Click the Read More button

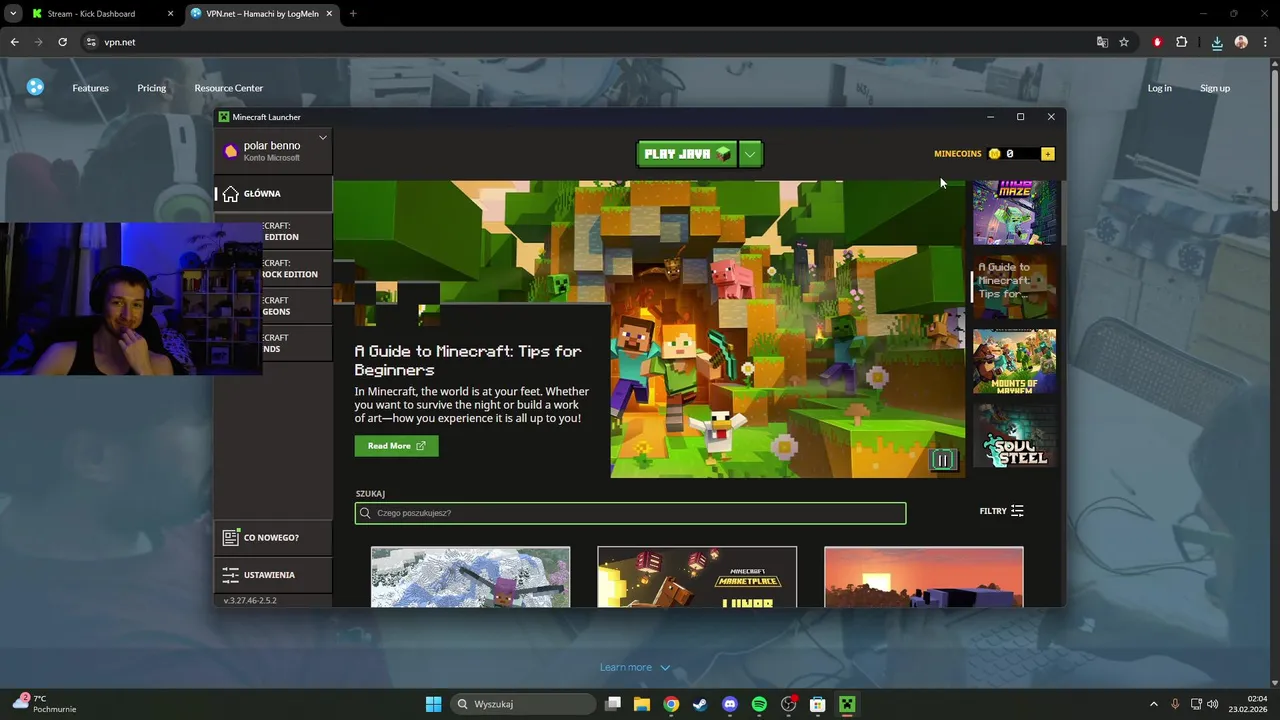[x=396, y=446]
